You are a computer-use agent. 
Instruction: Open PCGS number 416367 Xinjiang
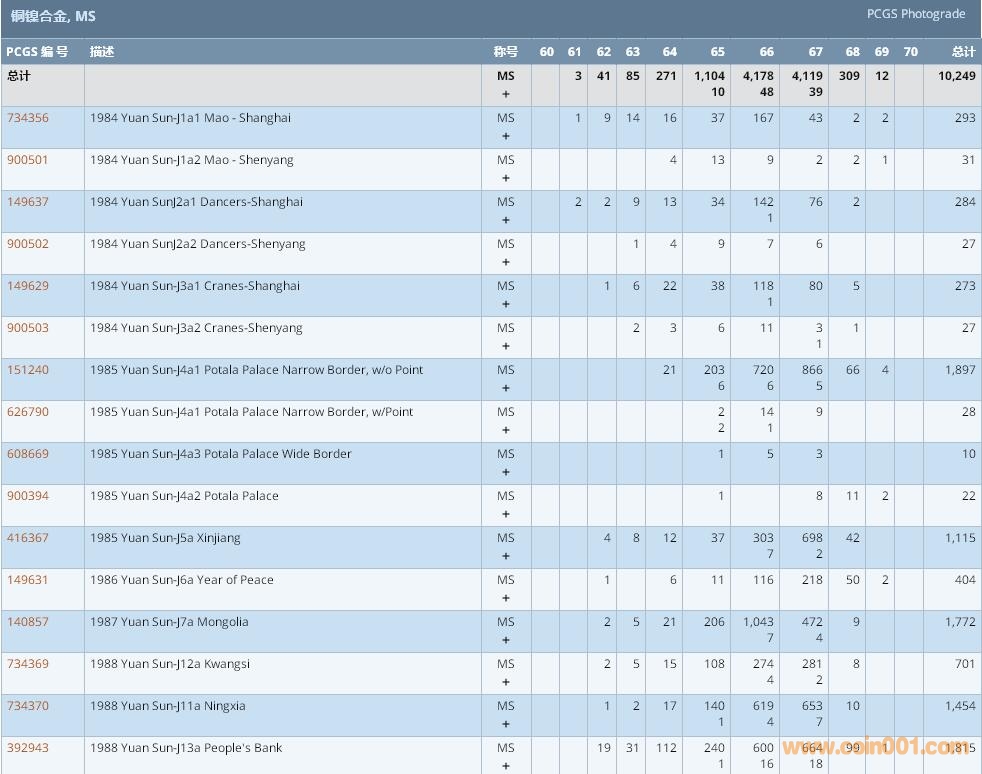(x=28, y=538)
